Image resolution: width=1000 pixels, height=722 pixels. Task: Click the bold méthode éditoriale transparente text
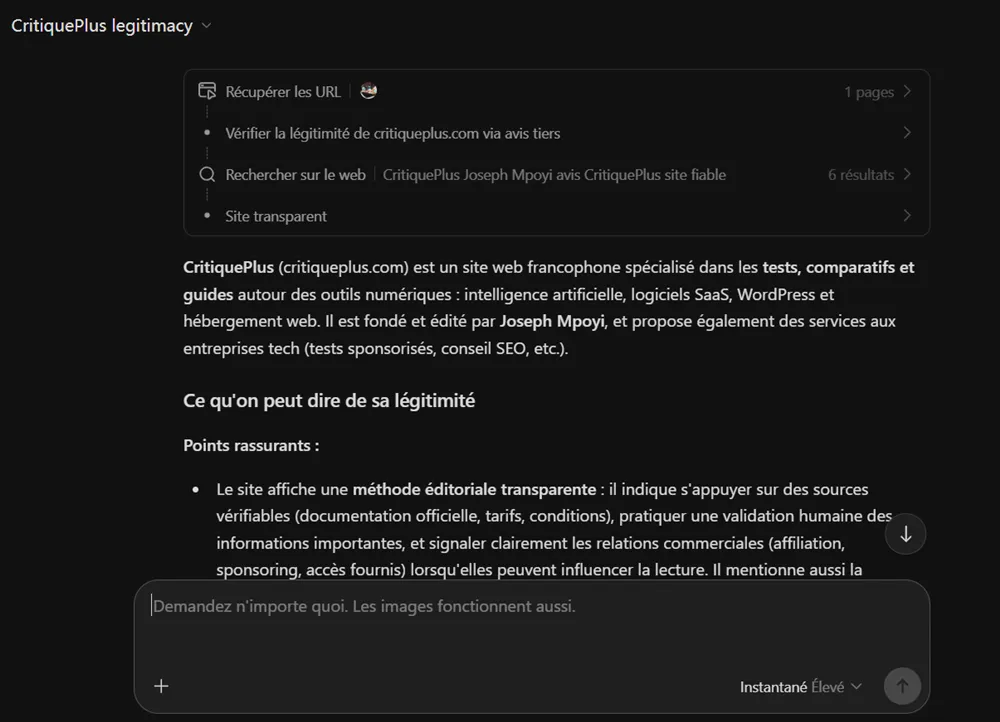[474, 489]
